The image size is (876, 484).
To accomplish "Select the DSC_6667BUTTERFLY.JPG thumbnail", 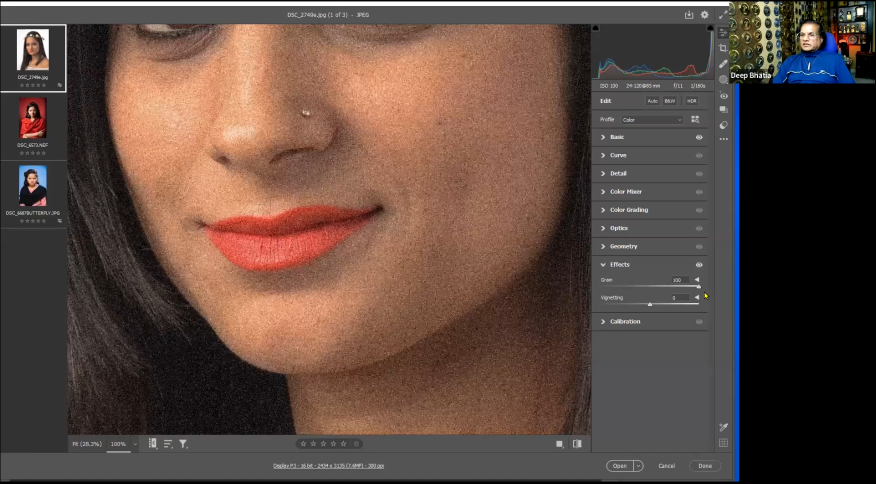I will coord(33,188).
